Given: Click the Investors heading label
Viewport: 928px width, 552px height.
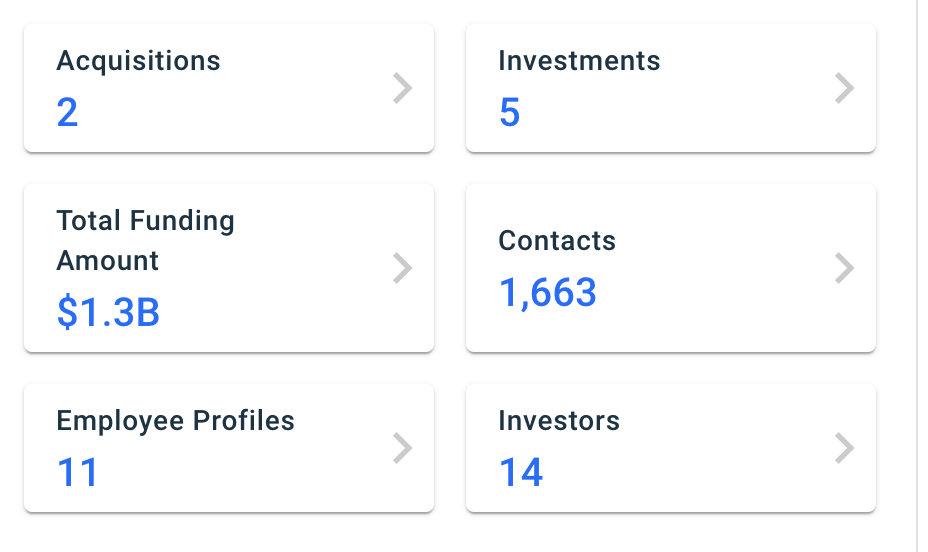Looking at the screenshot, I should pyautogui.click(x=559, y=421).
